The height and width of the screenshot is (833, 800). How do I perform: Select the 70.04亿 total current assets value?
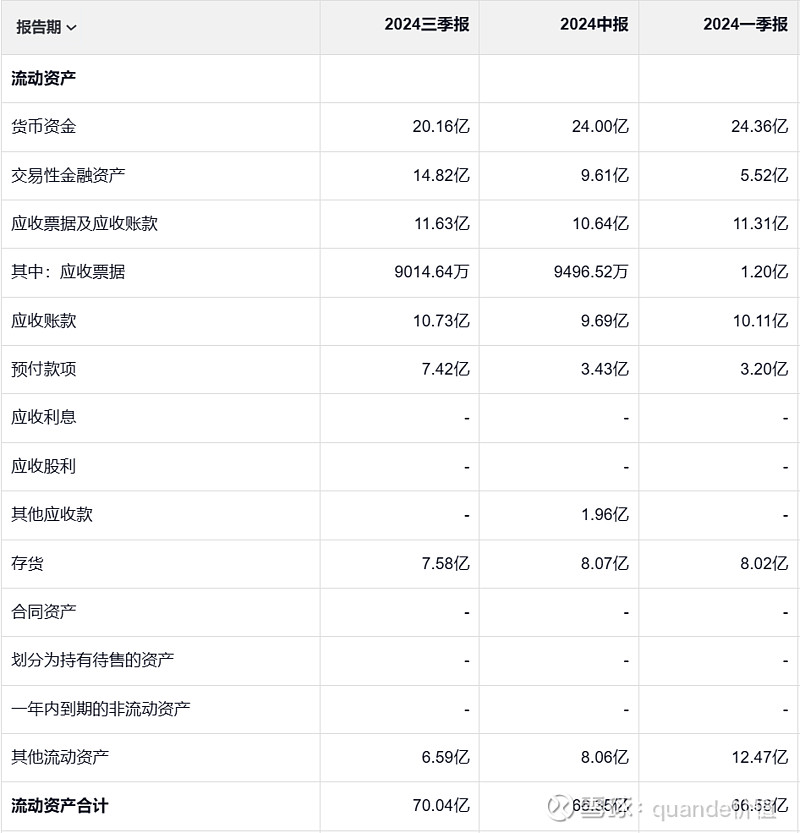(x=441, y=806)
